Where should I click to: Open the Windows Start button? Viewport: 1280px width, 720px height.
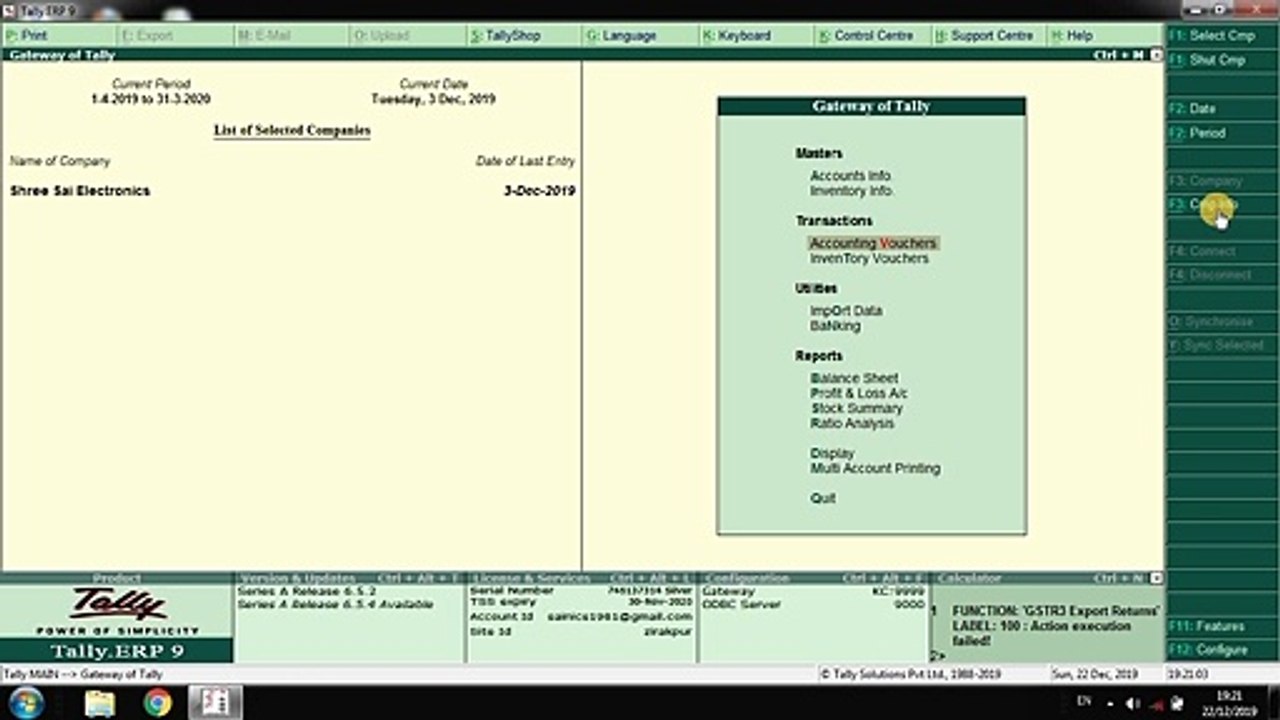pyautogui.click(x=28, y=703)
